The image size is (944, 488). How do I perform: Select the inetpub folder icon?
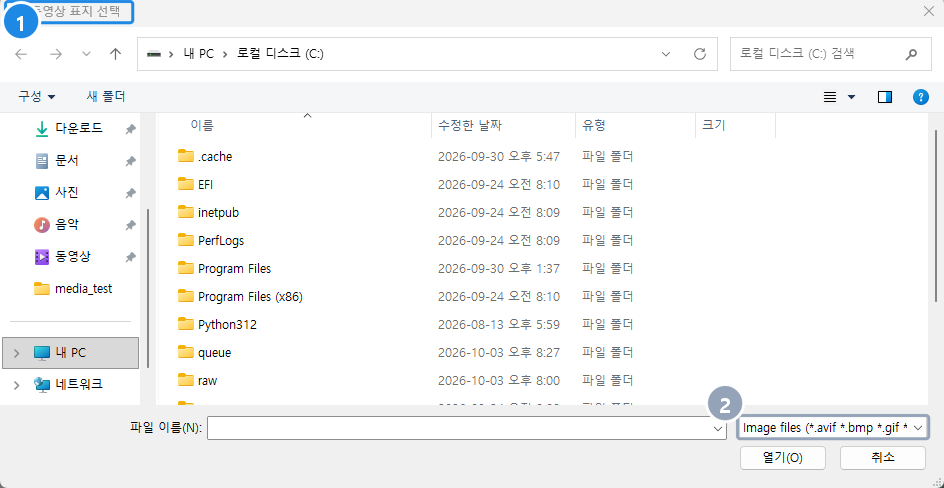pos(185,212)
